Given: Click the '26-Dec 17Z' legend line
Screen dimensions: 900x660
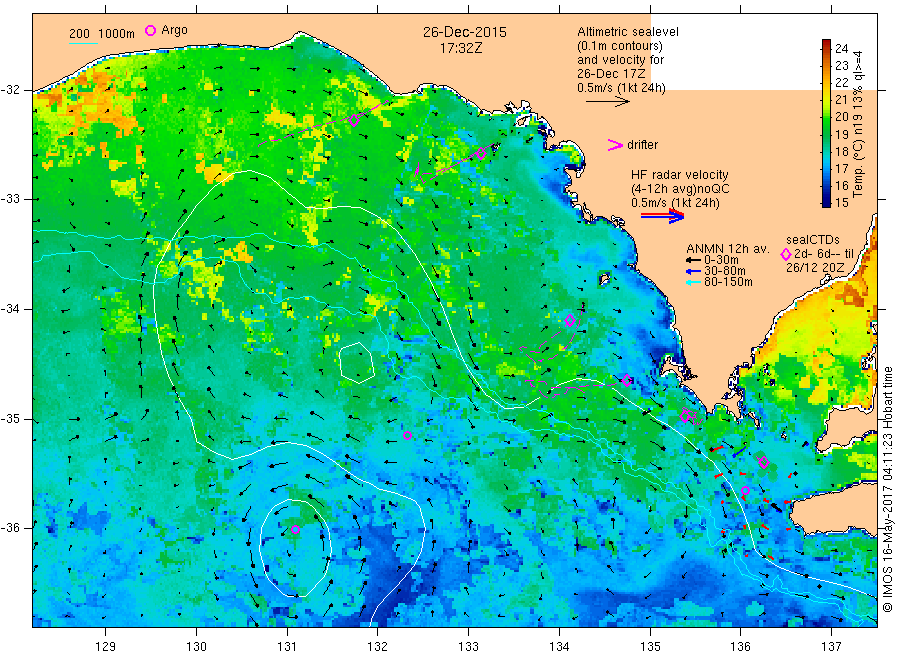Looking at the screenshot, I should pos(611,73).
